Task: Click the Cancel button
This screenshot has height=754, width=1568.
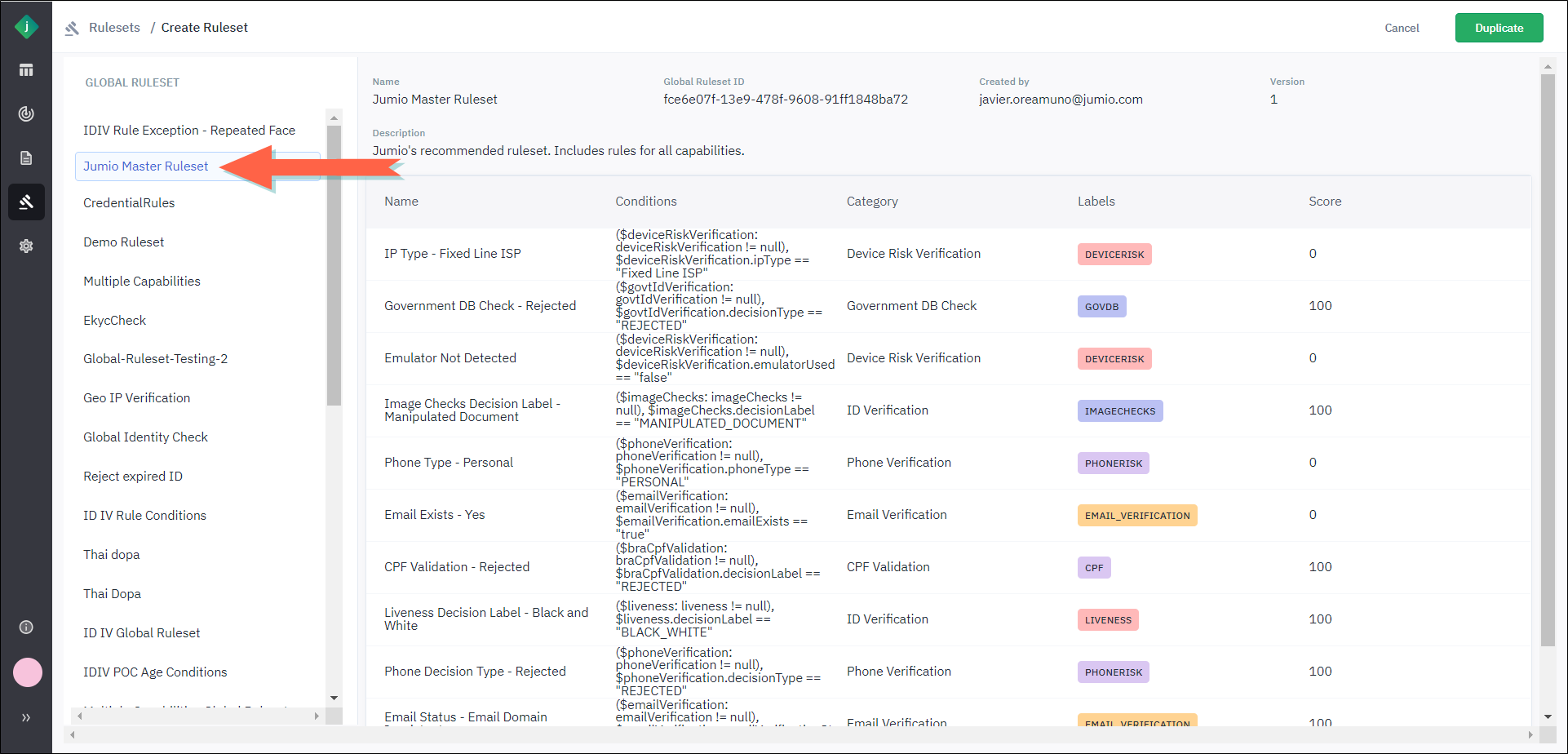Action: point(1402,28)
